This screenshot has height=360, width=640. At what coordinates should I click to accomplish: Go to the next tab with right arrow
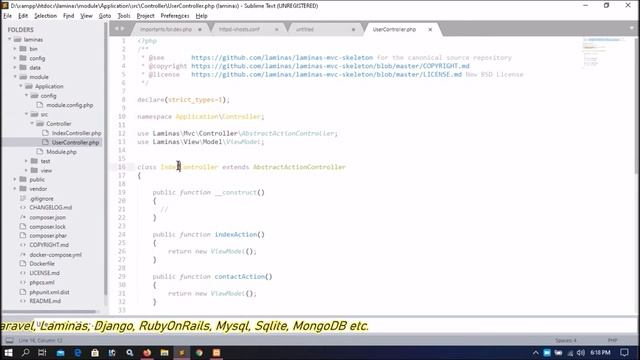(122, 29)
